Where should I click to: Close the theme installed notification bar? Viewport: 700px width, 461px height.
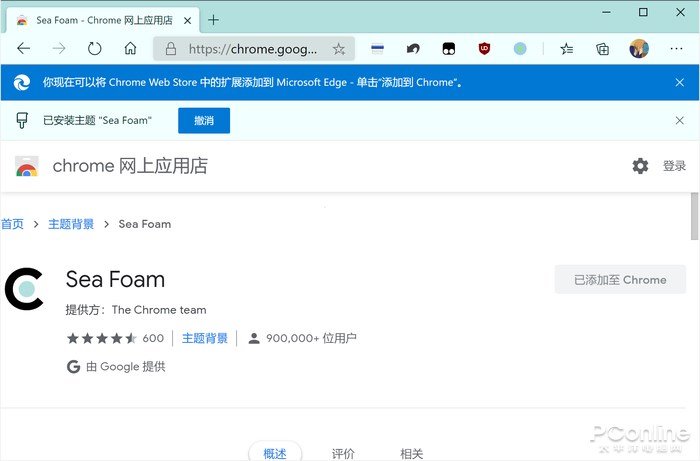coord(679,120)
